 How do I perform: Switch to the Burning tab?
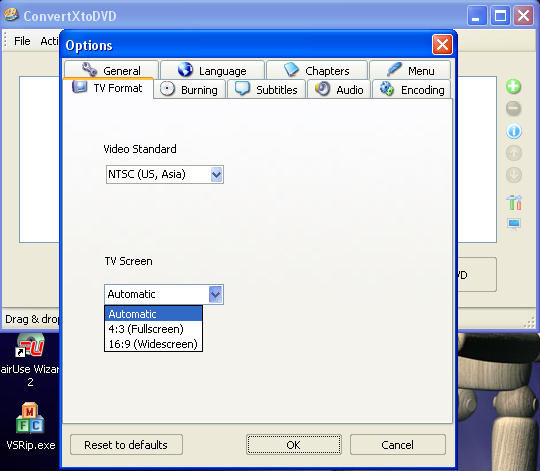click(189, 90)
